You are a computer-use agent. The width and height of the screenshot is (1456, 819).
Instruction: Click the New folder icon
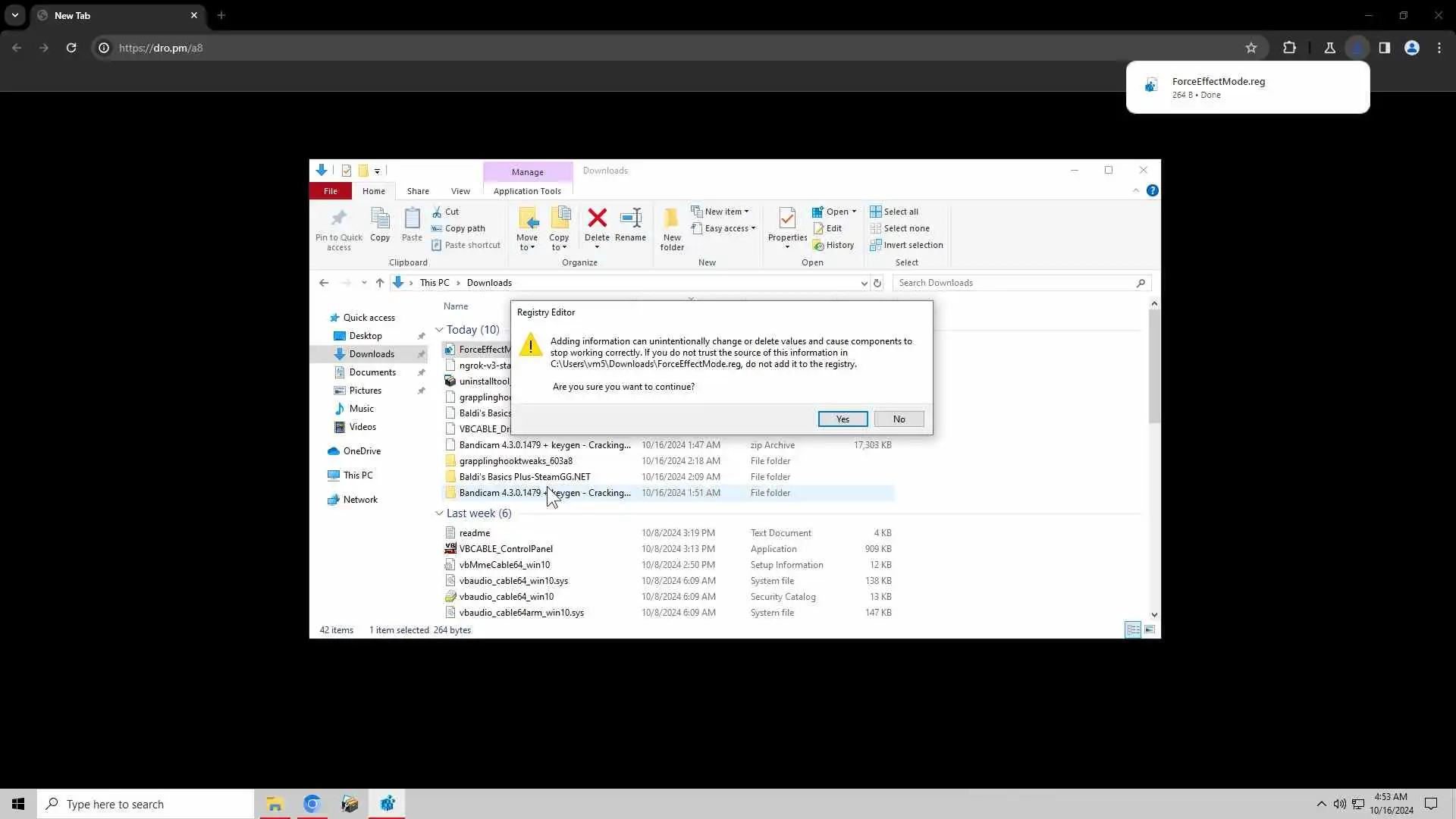[x=671, y=220]
